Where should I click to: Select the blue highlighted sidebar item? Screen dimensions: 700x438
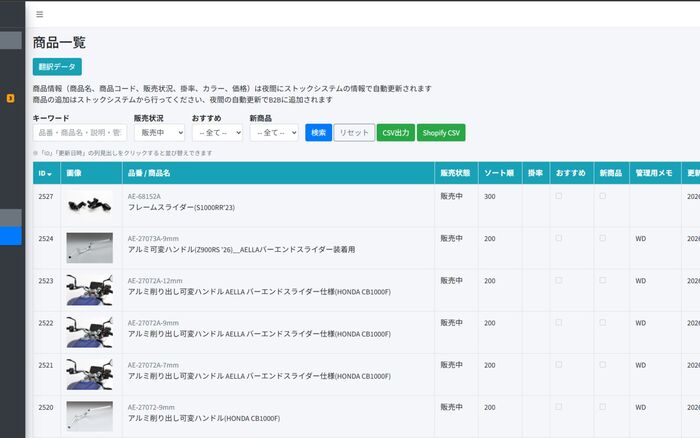tap(11, 236)
